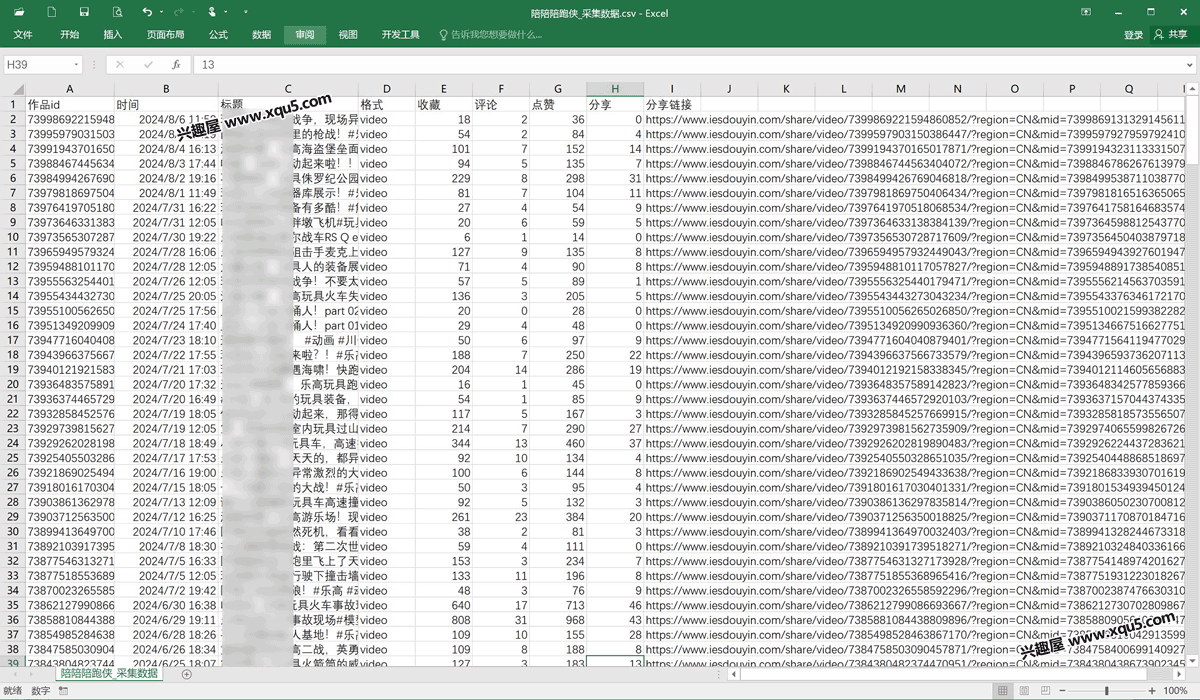Click the 共享 share button

pyautogui.click(x=1171, y=35)
